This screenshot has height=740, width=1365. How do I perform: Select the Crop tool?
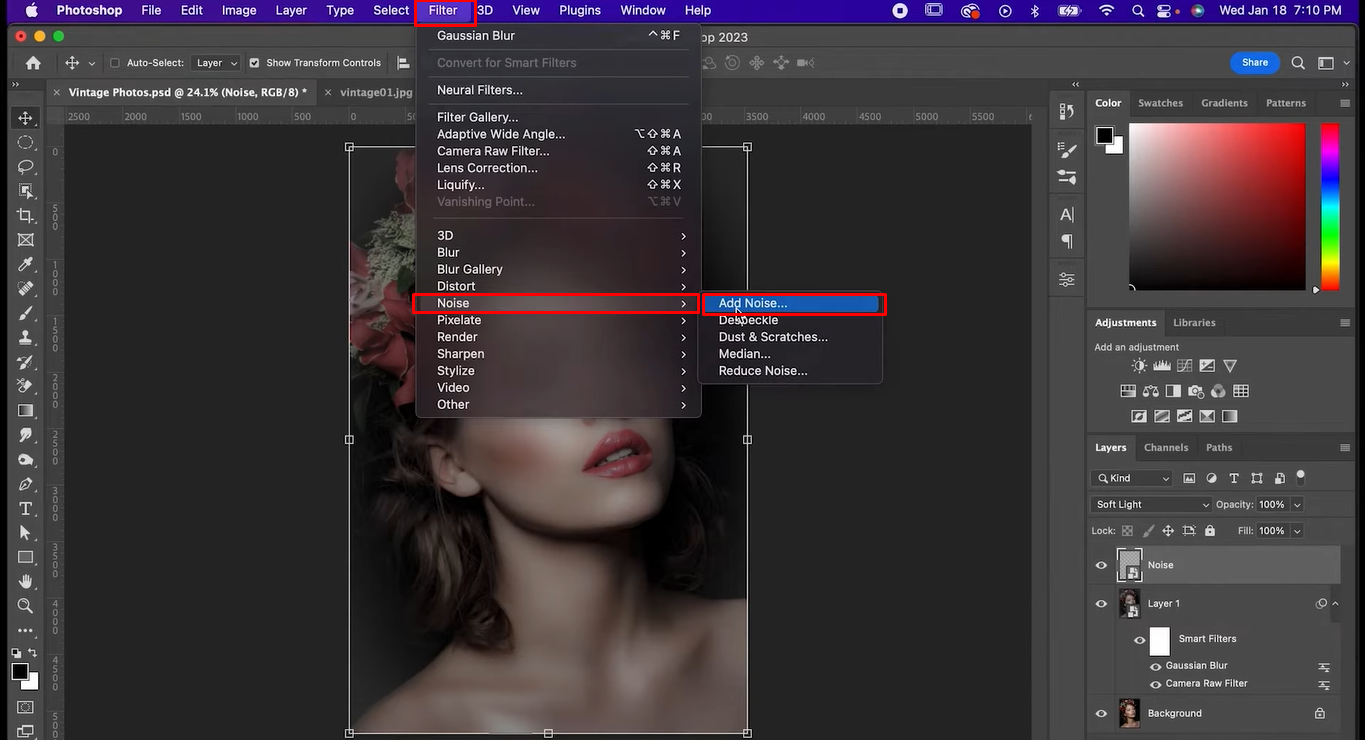25,215
